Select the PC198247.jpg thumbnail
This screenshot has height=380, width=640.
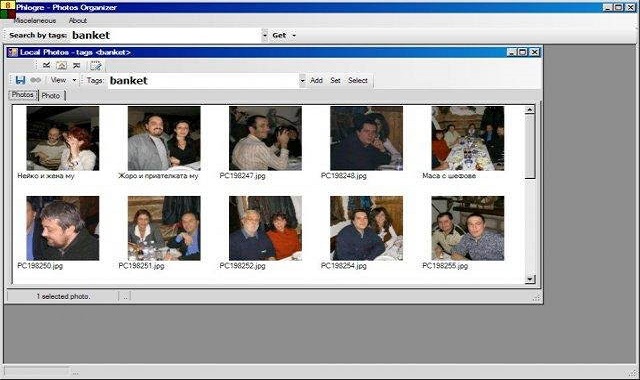(x=265, y=138)
